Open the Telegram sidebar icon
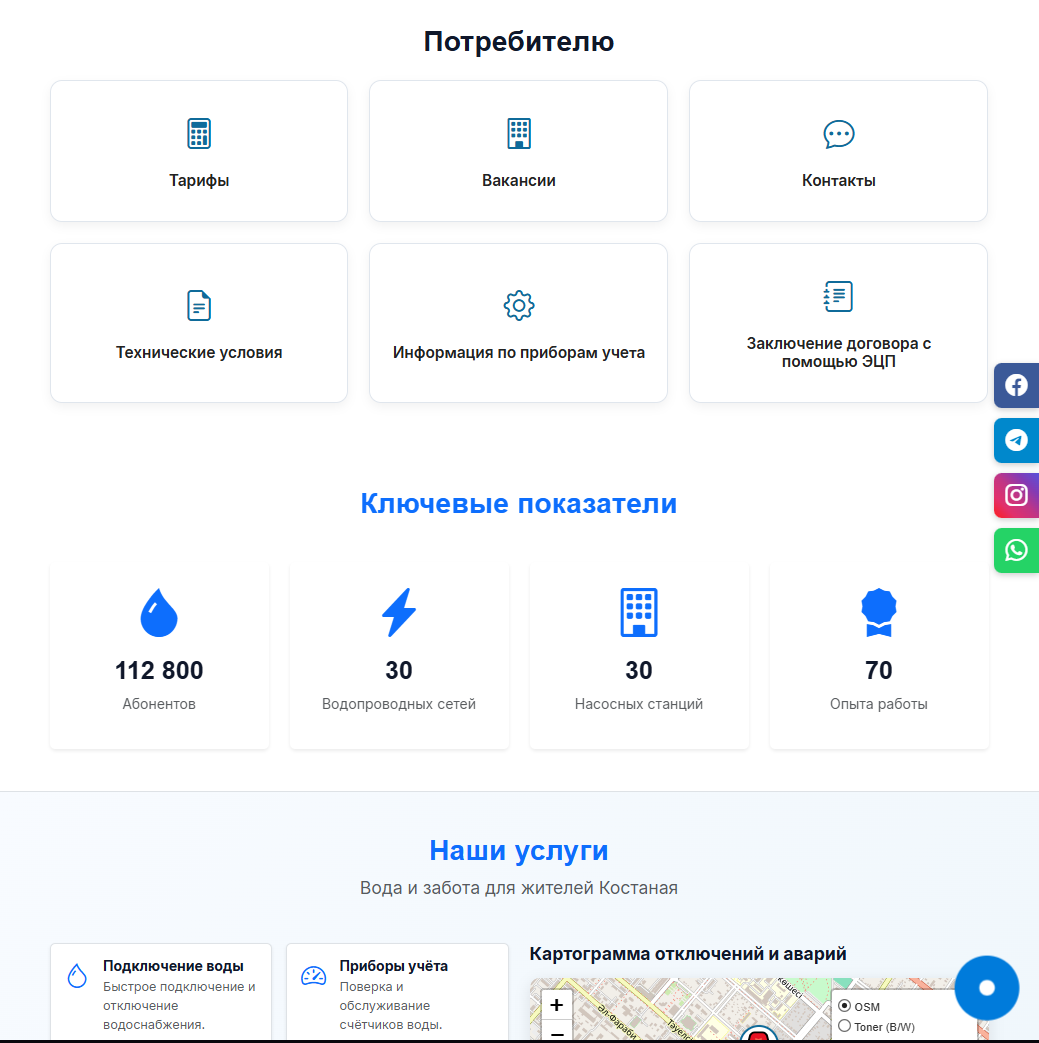 1017,440
